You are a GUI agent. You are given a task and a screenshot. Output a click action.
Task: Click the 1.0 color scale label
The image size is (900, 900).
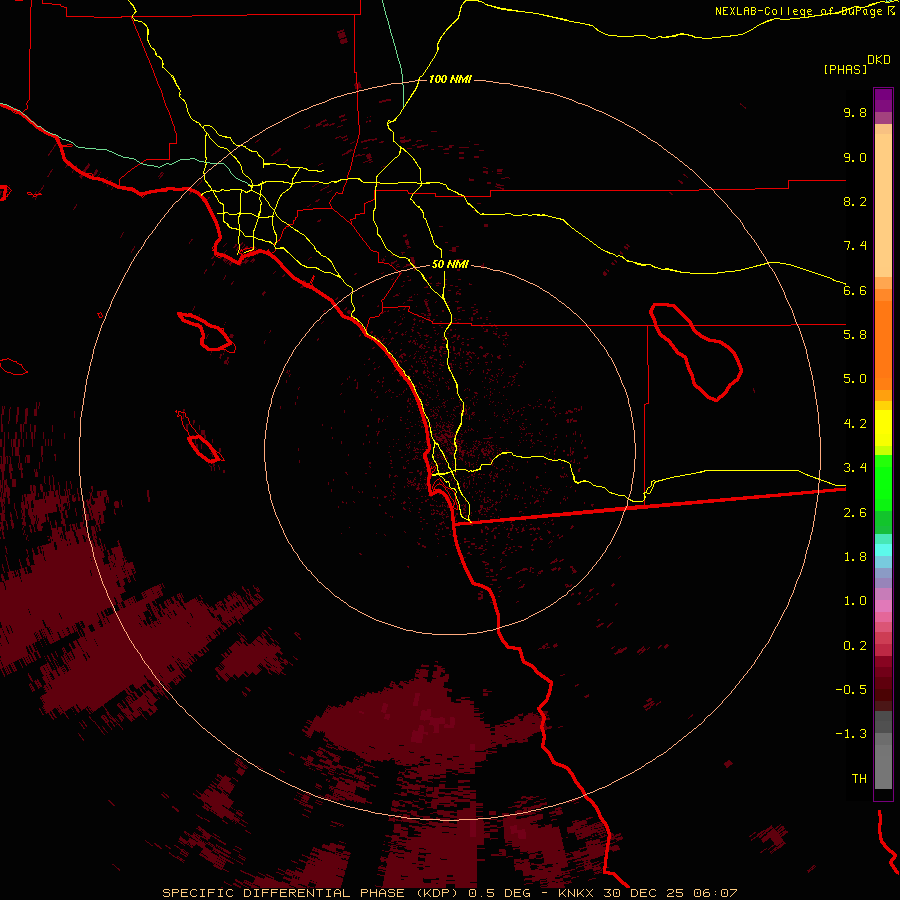(x=855, y=601)
